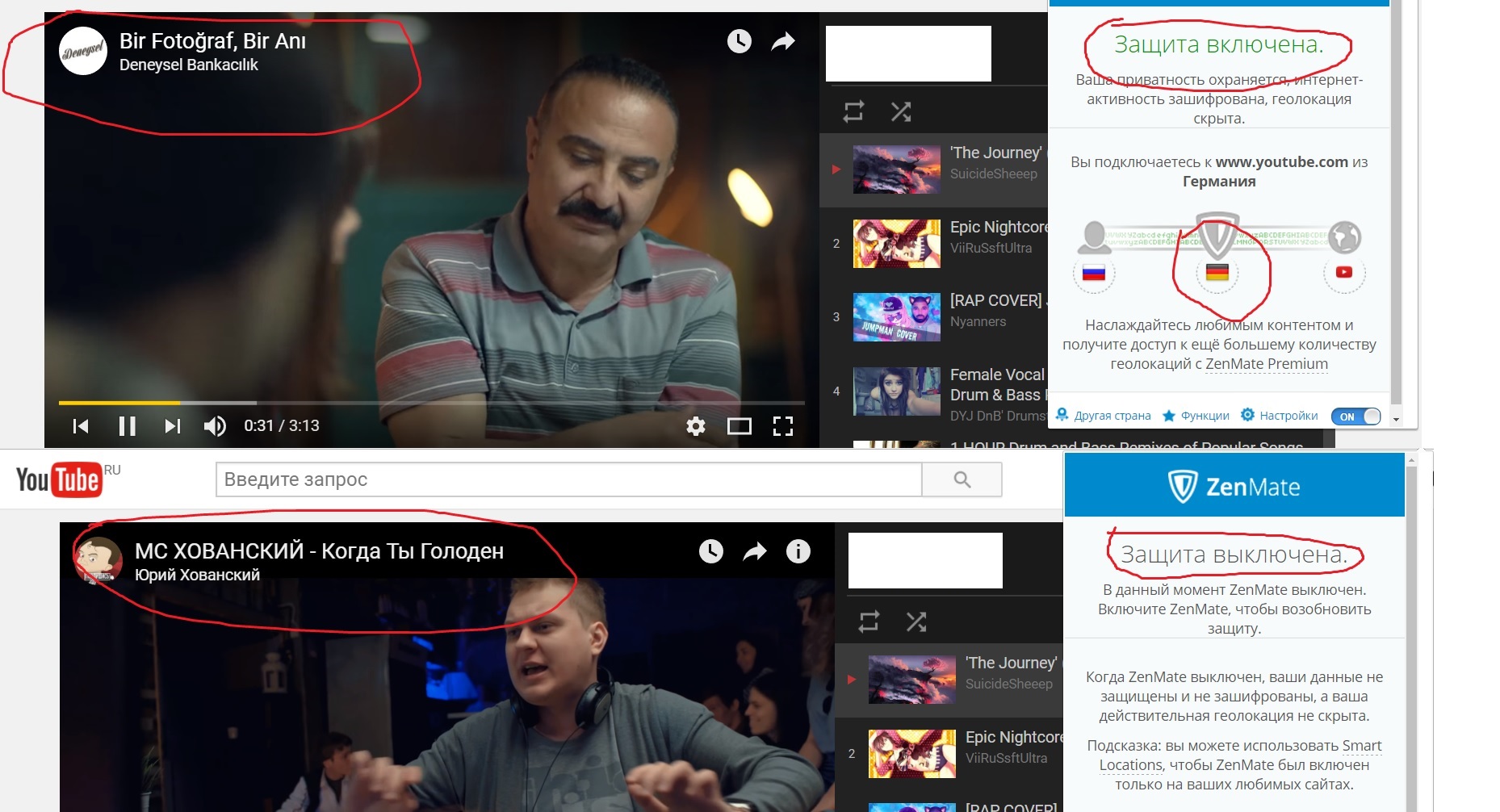The image size is (1500, 812).
Task: Toggle playlist repeat beside the Bir Fotoğraf video
Action: 854,111
